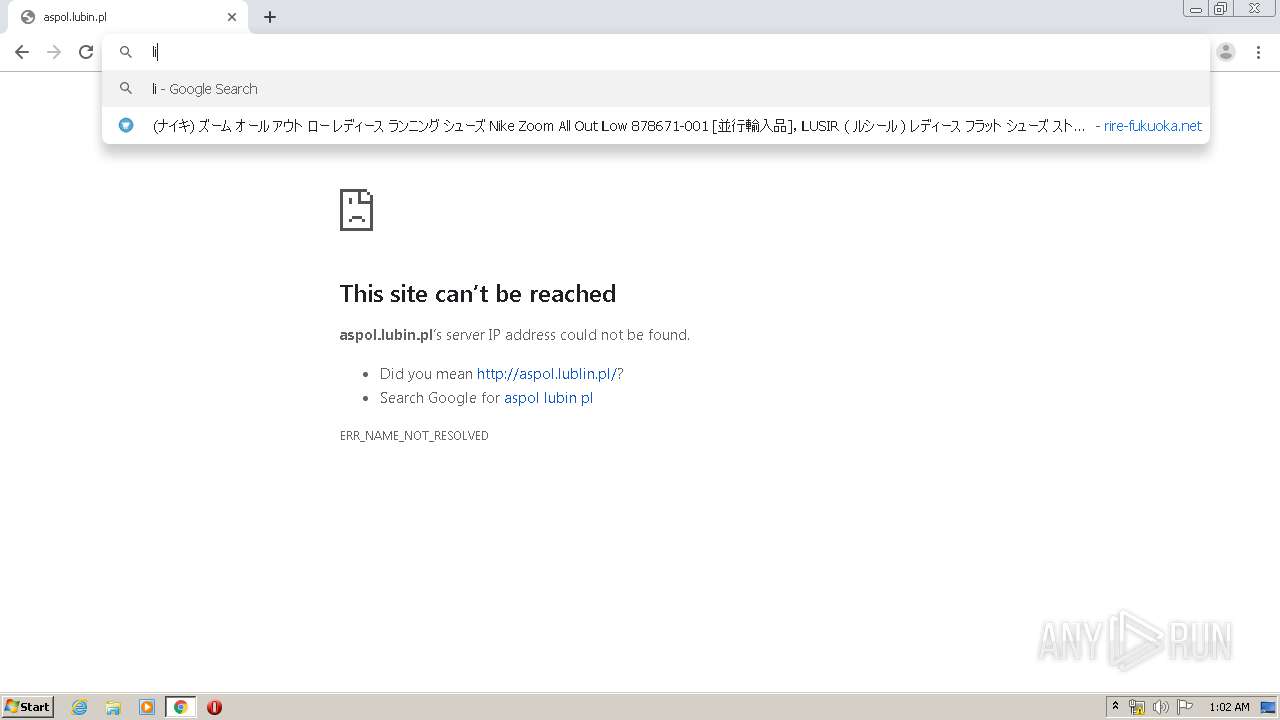The image size is (1280, 720).
Task: Click the show desktop tray button
Action: click(x=1268, y=707)
